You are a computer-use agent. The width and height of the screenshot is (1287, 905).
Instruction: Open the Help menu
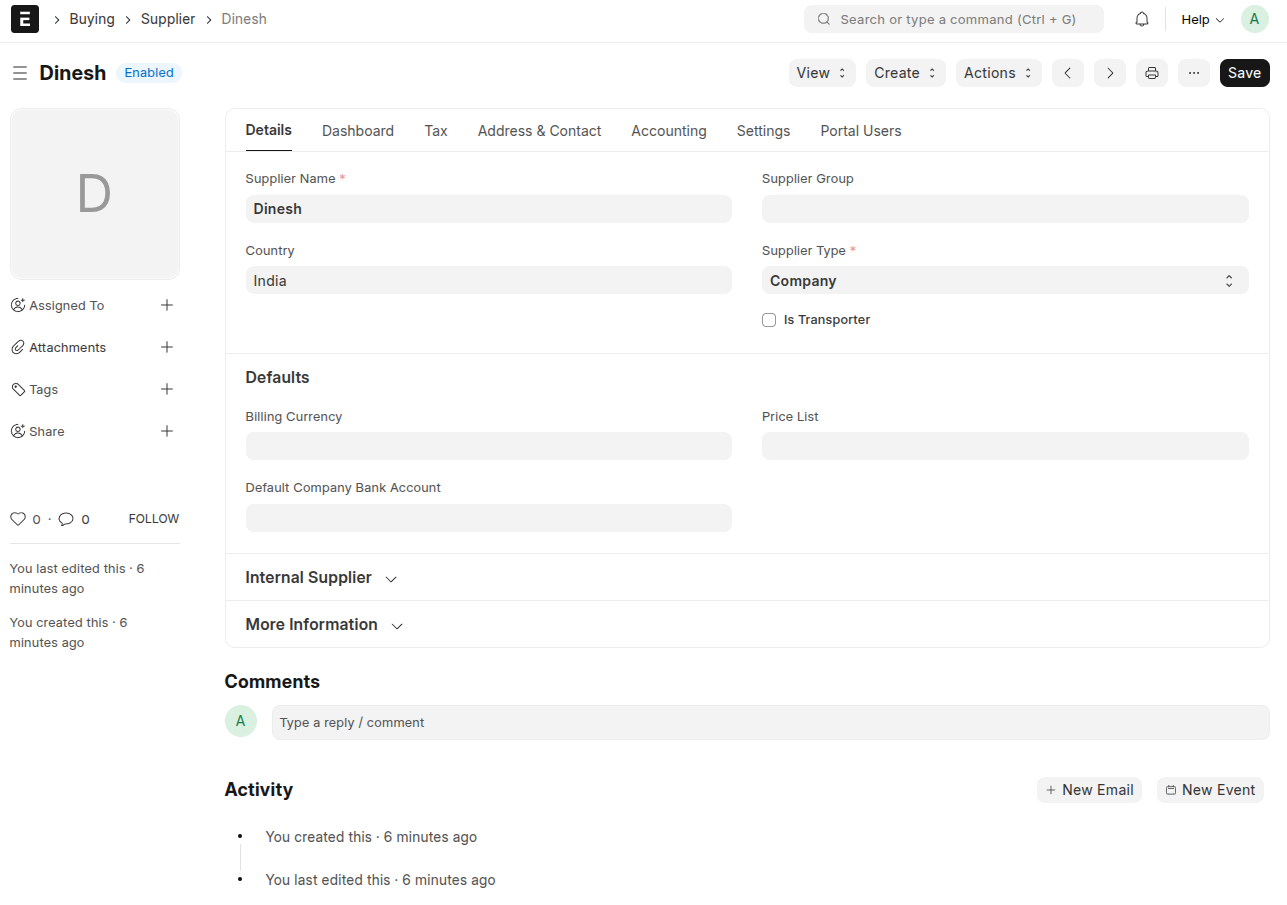pos(1203,19)
